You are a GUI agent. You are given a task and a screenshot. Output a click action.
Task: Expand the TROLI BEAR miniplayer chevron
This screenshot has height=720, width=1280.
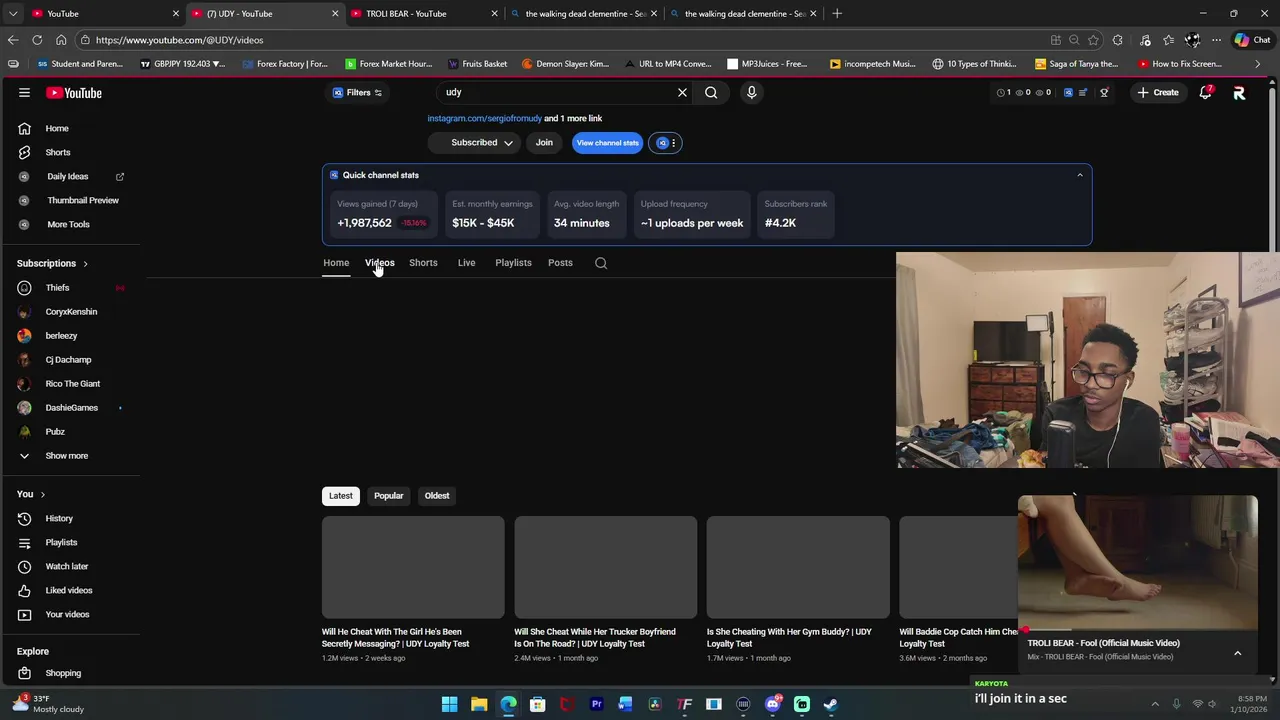[1237, 653]
